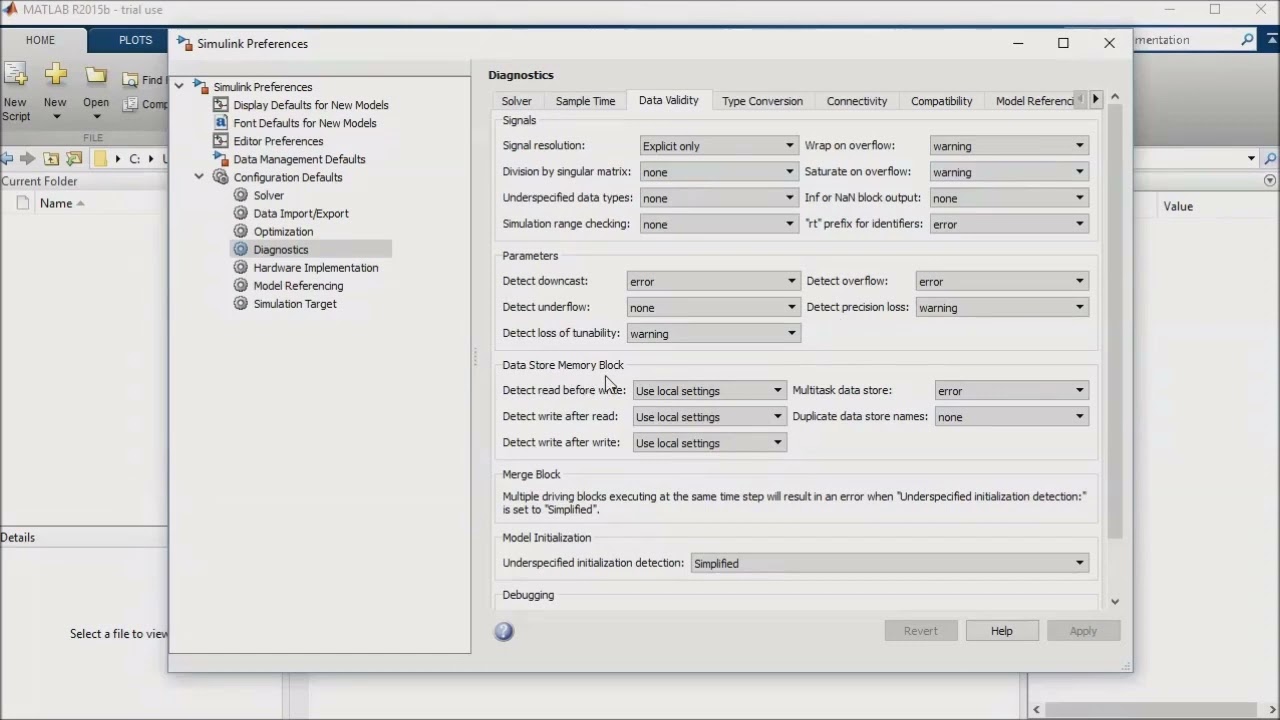Click the New Script icon in MATLAB toolbar

15,74
